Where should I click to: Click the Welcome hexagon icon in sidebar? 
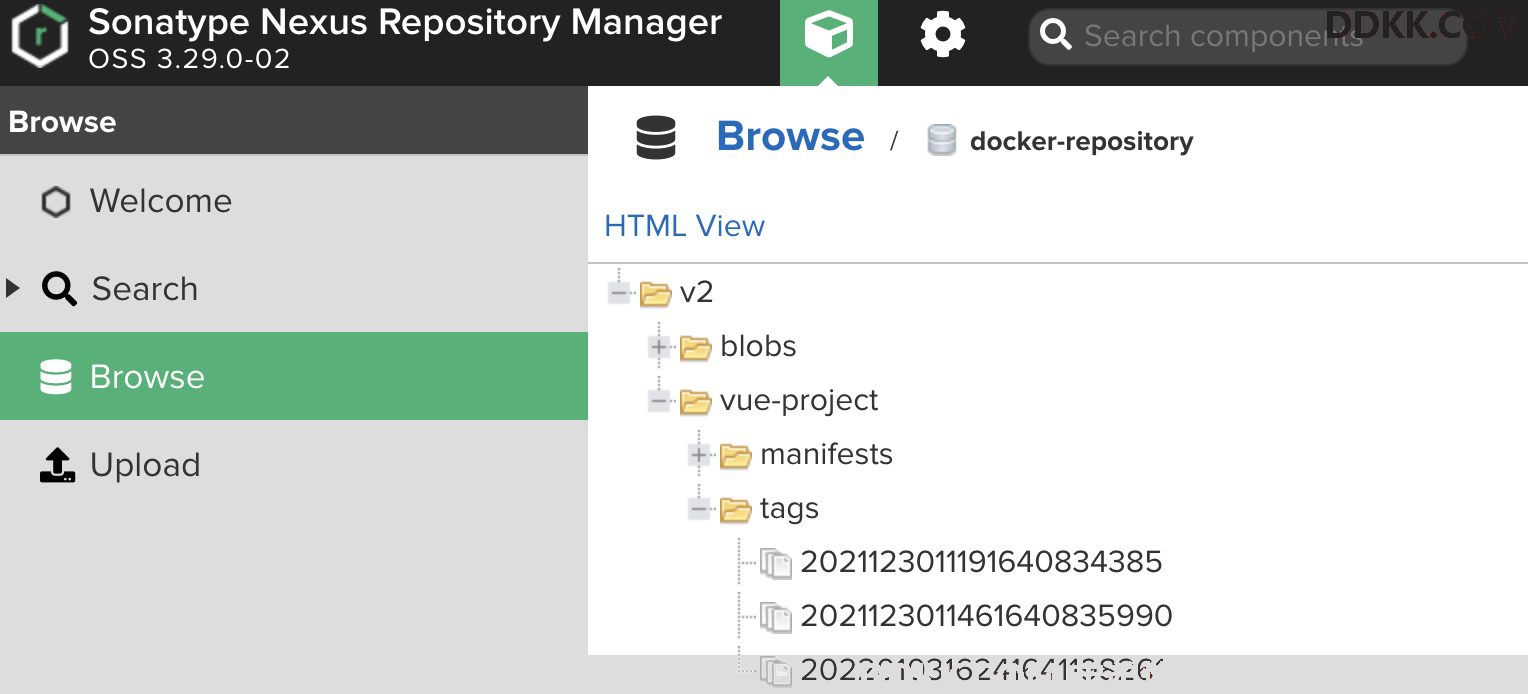point(56,202)
